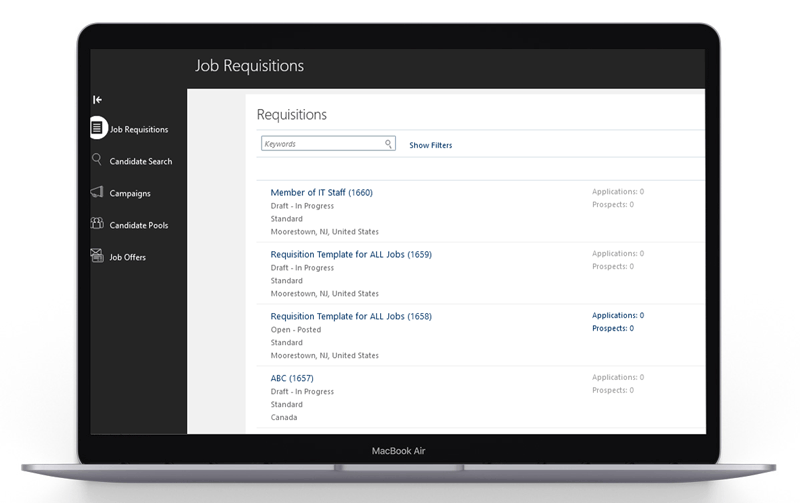Viewport: 800px width, 503px height.
Task: Click Draft - In Progress under ABC (1657)
Action: (302, 392)
